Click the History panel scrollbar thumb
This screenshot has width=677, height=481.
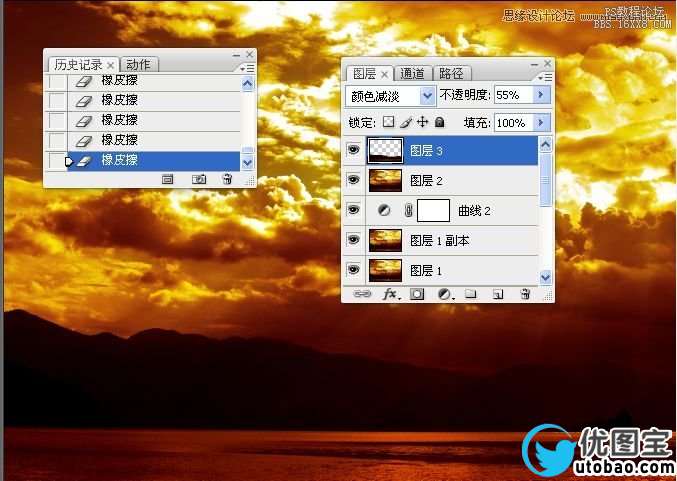(x=247, y=150)
